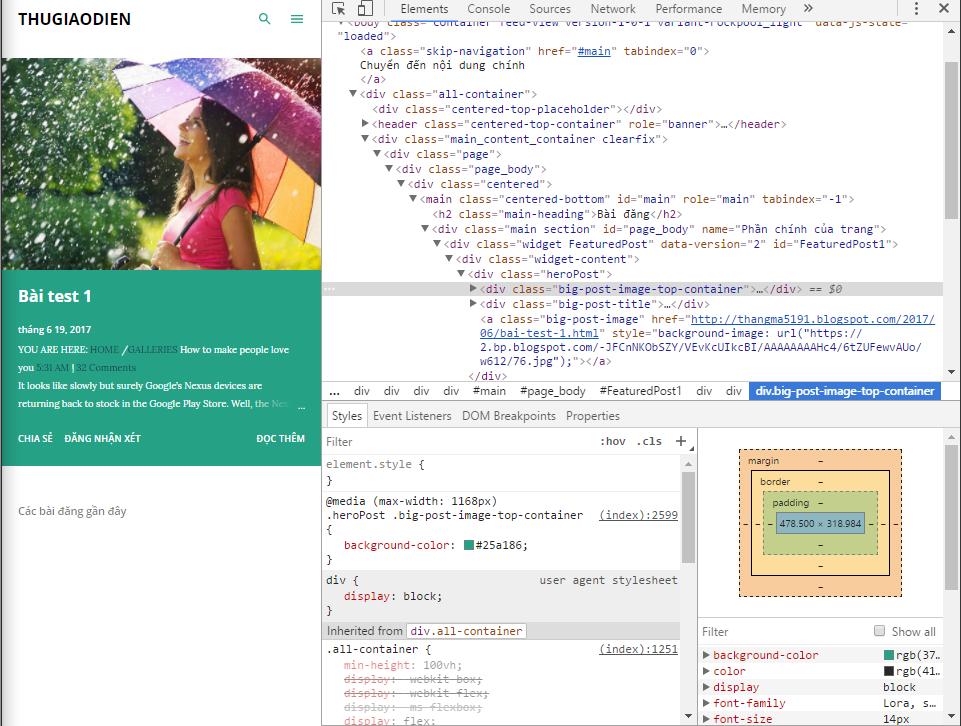
Task: Click the element.style rule block
Action: (x=501, y=472)
